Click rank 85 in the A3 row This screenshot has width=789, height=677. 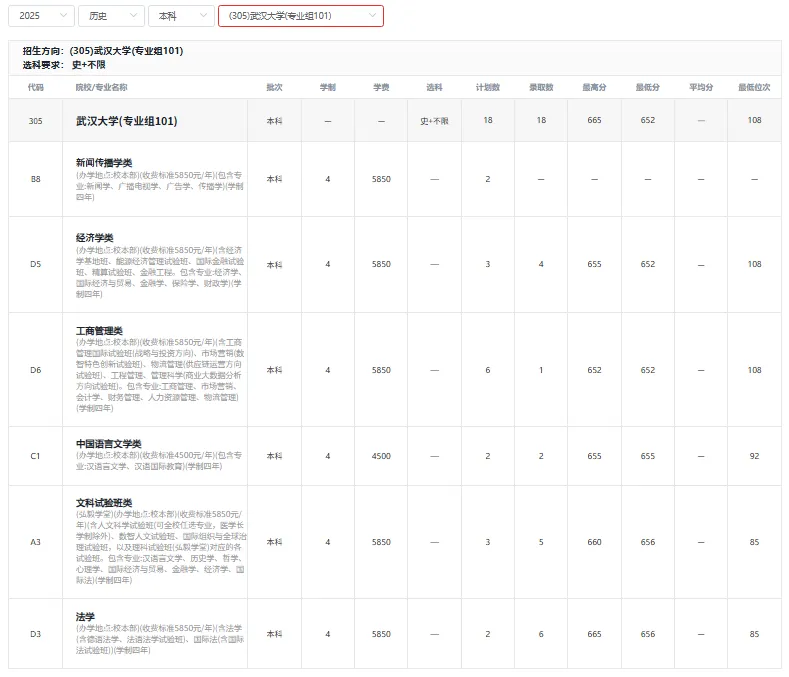click(x=754, y=542)
